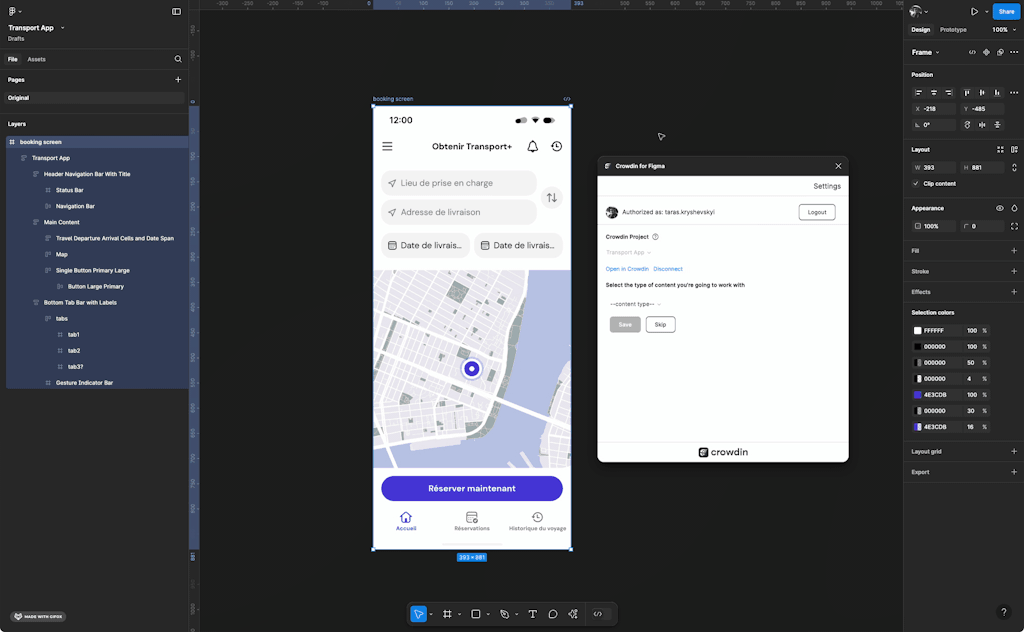Select the Move tool in the toolbar
This screenshot has height=632, width=1024.
pyautogui.click(x=418, y=613)
